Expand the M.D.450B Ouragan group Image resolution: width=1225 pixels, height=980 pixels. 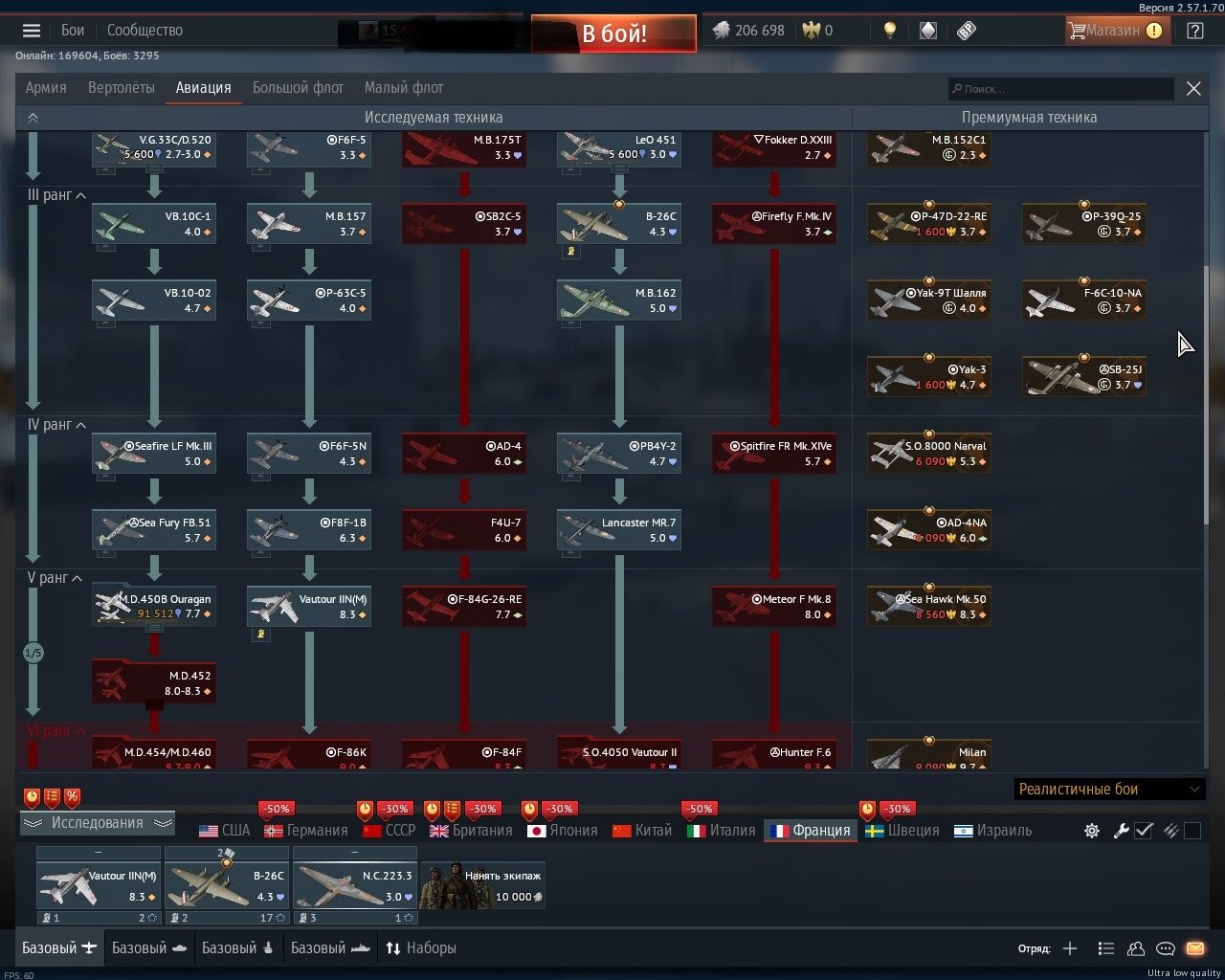pos(154,628)
